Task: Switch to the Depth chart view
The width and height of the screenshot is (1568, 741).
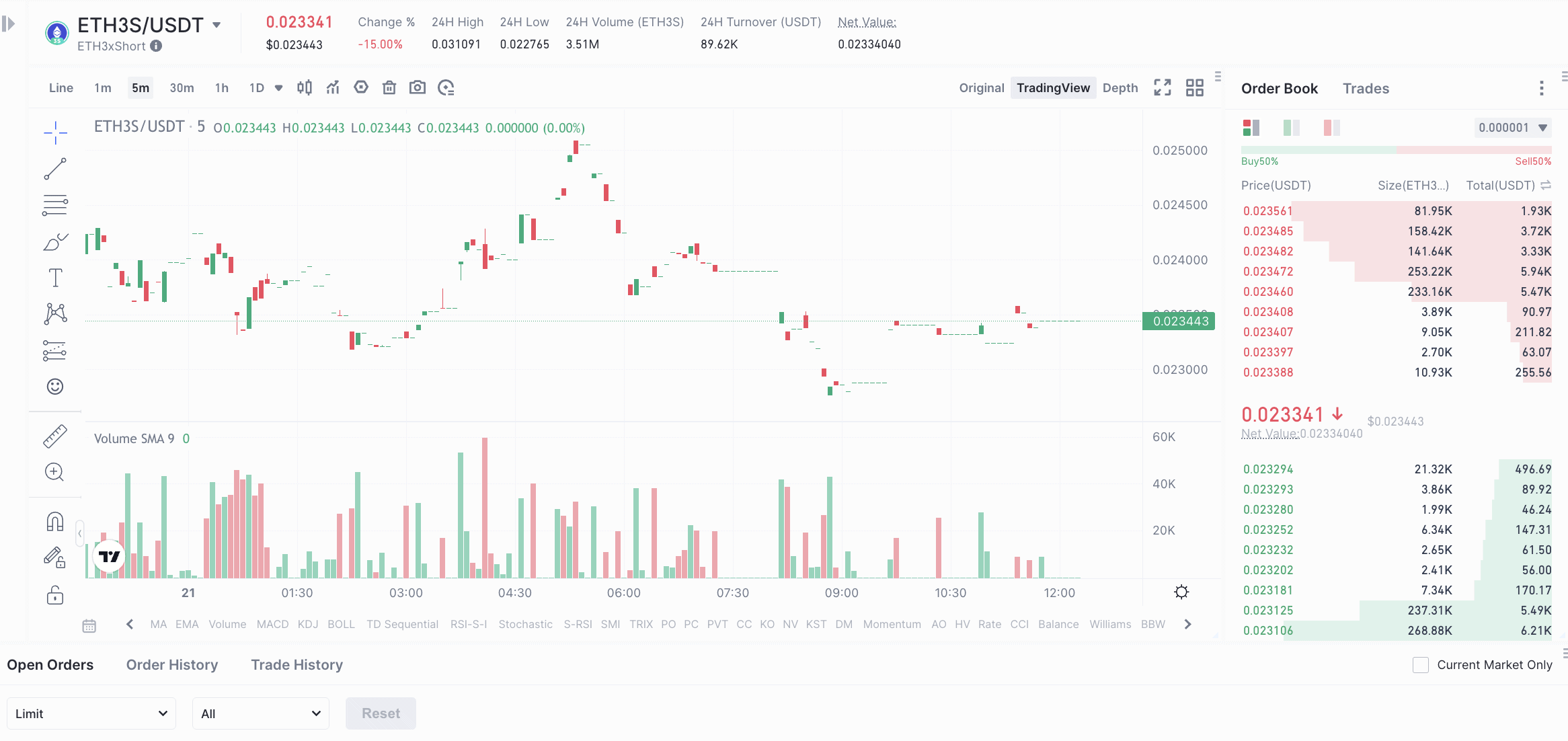Action: coord(1120,88)
